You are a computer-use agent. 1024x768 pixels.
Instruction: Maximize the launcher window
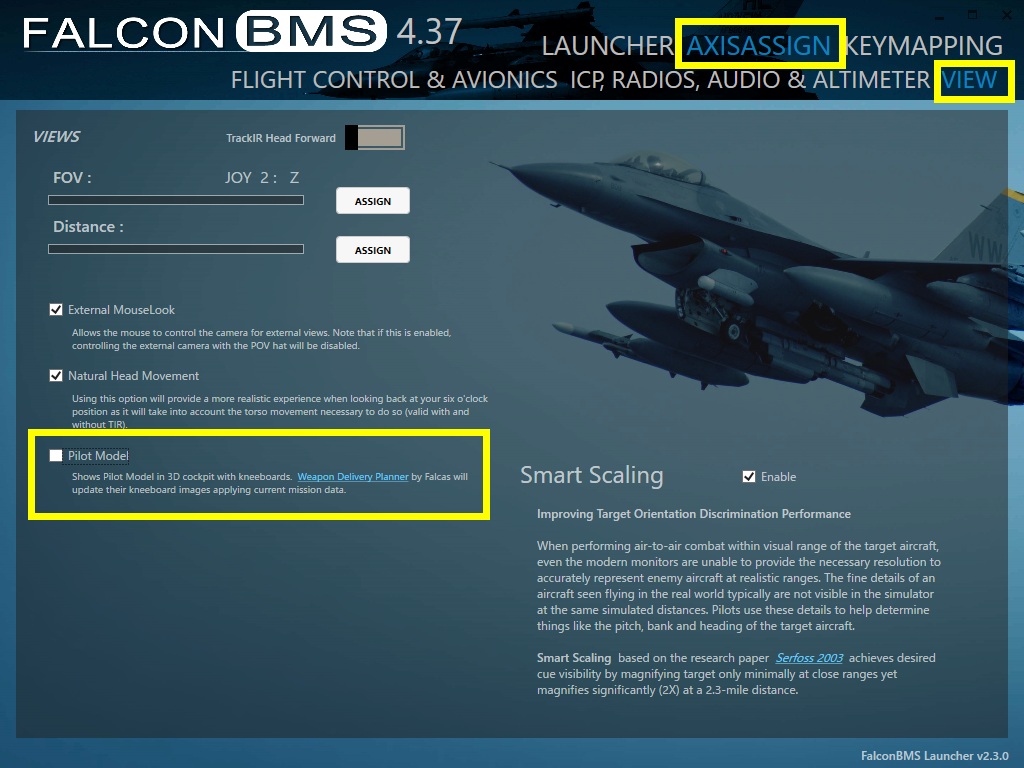[971, 14]
